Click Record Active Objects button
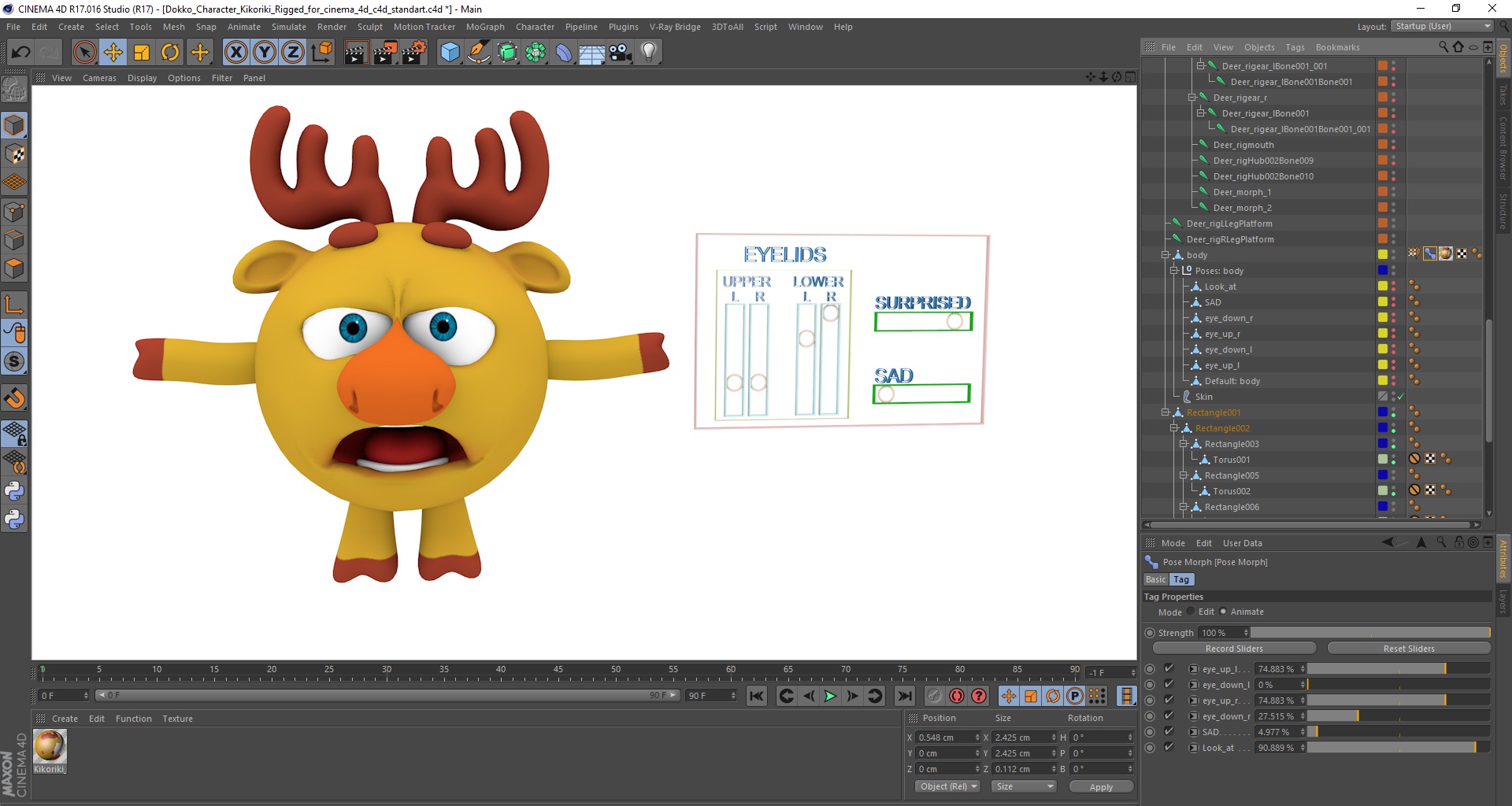The width and height of the screenshot is (1512, 806). coord(934,696)
